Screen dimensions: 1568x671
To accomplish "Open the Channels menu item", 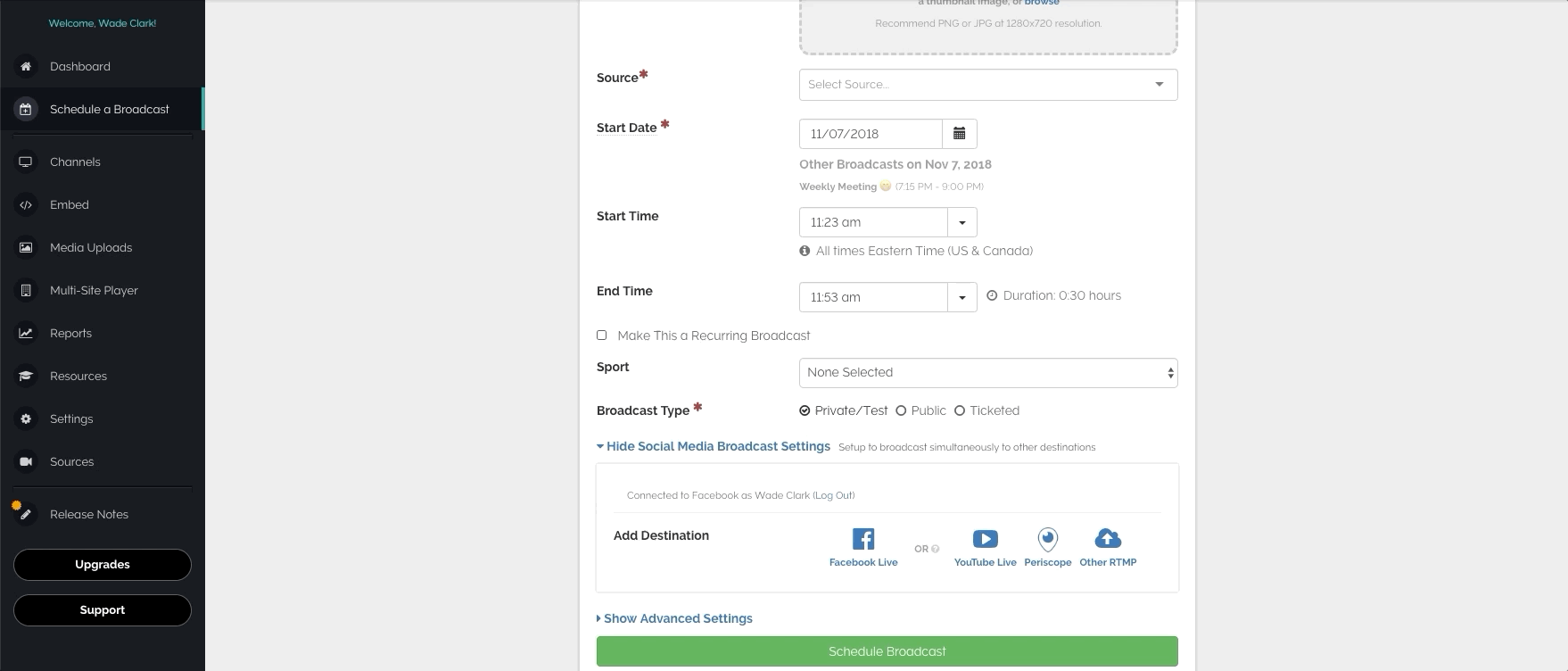I will tap(75, 162).
